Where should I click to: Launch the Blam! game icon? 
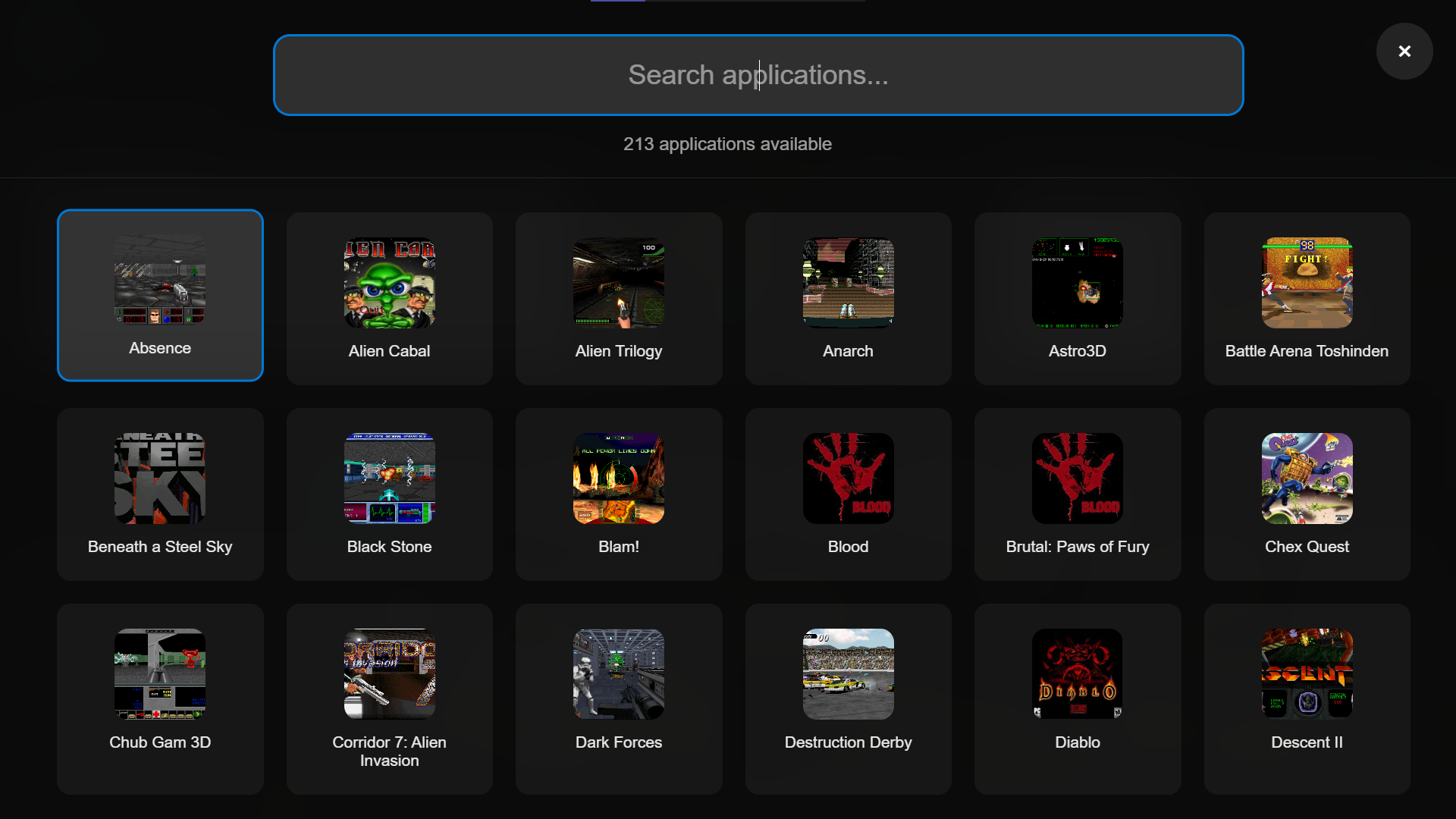coord(618,479)
